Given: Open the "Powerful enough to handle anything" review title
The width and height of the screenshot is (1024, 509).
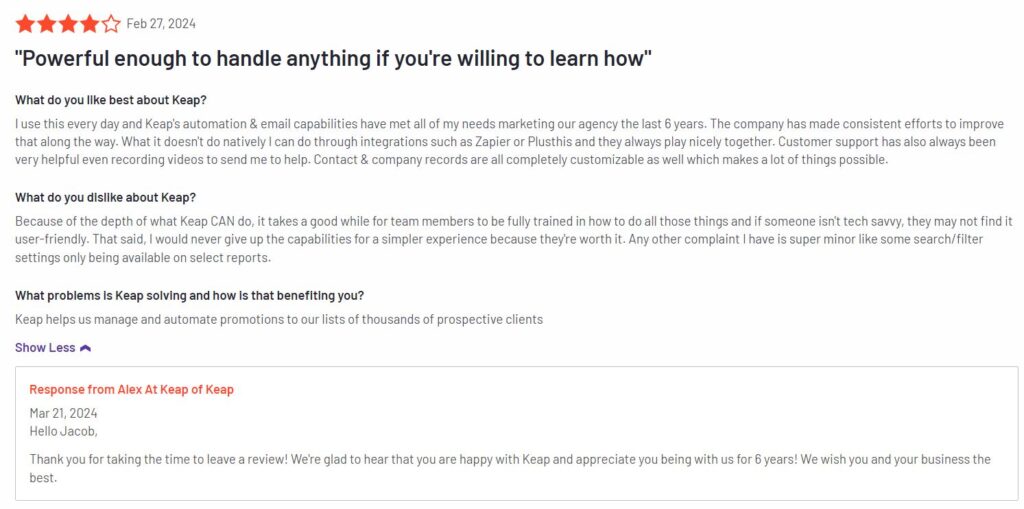Looking at the screenshot, I should (x=333, y=59).
